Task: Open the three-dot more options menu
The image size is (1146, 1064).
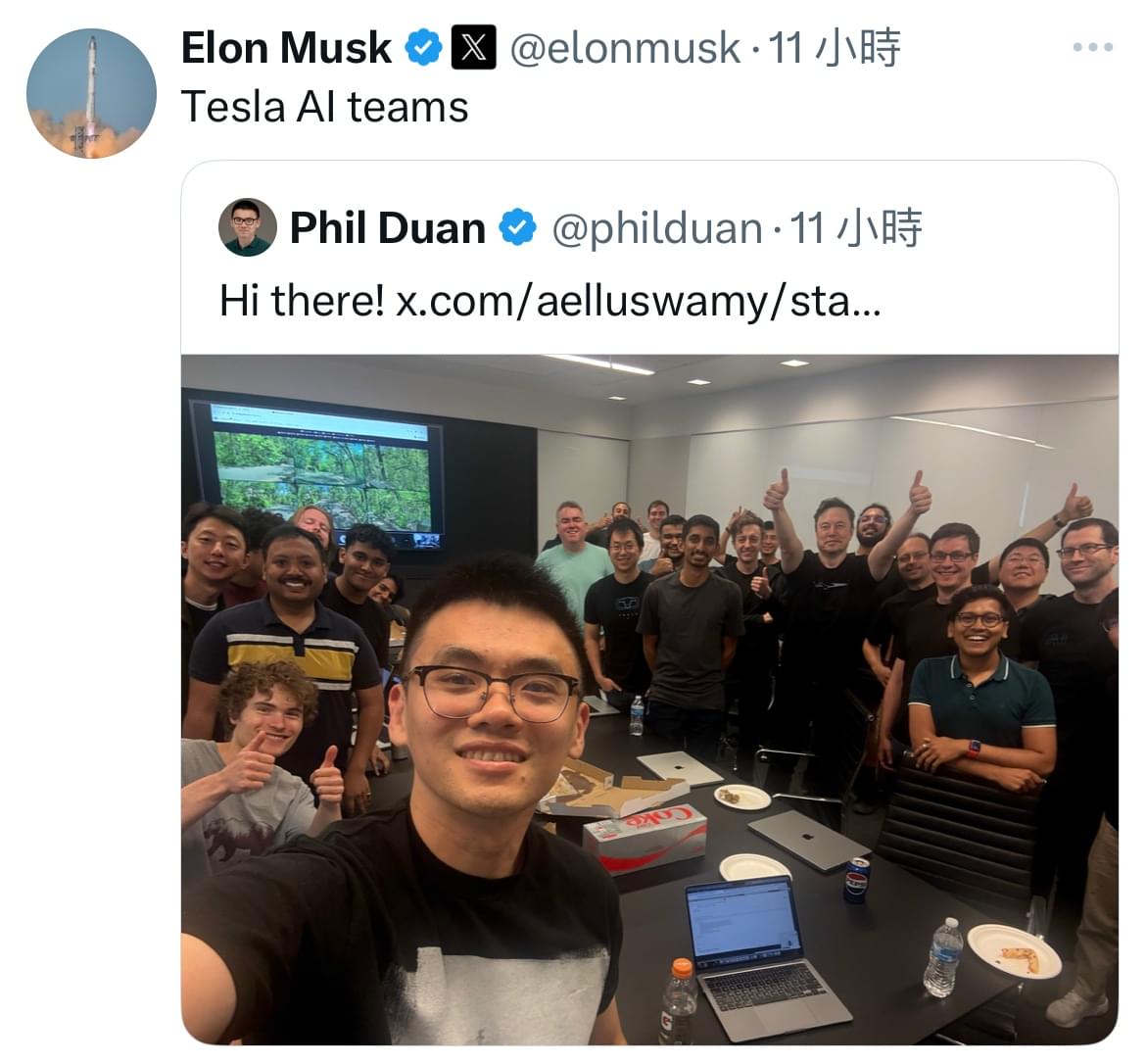Action: (x=1093, y=47)
